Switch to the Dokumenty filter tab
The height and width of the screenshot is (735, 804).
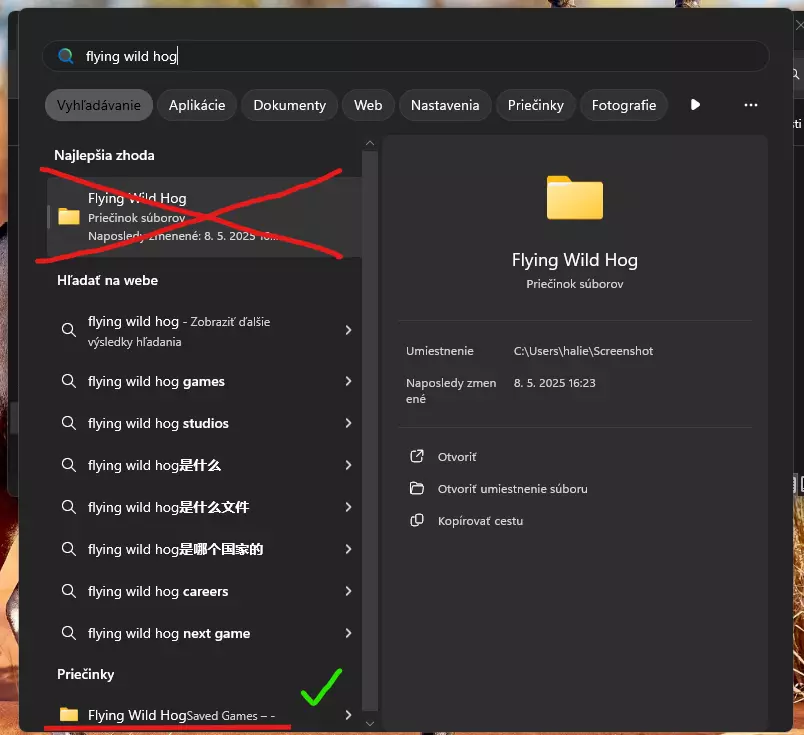pyautogui.click(x=290, y=105)
